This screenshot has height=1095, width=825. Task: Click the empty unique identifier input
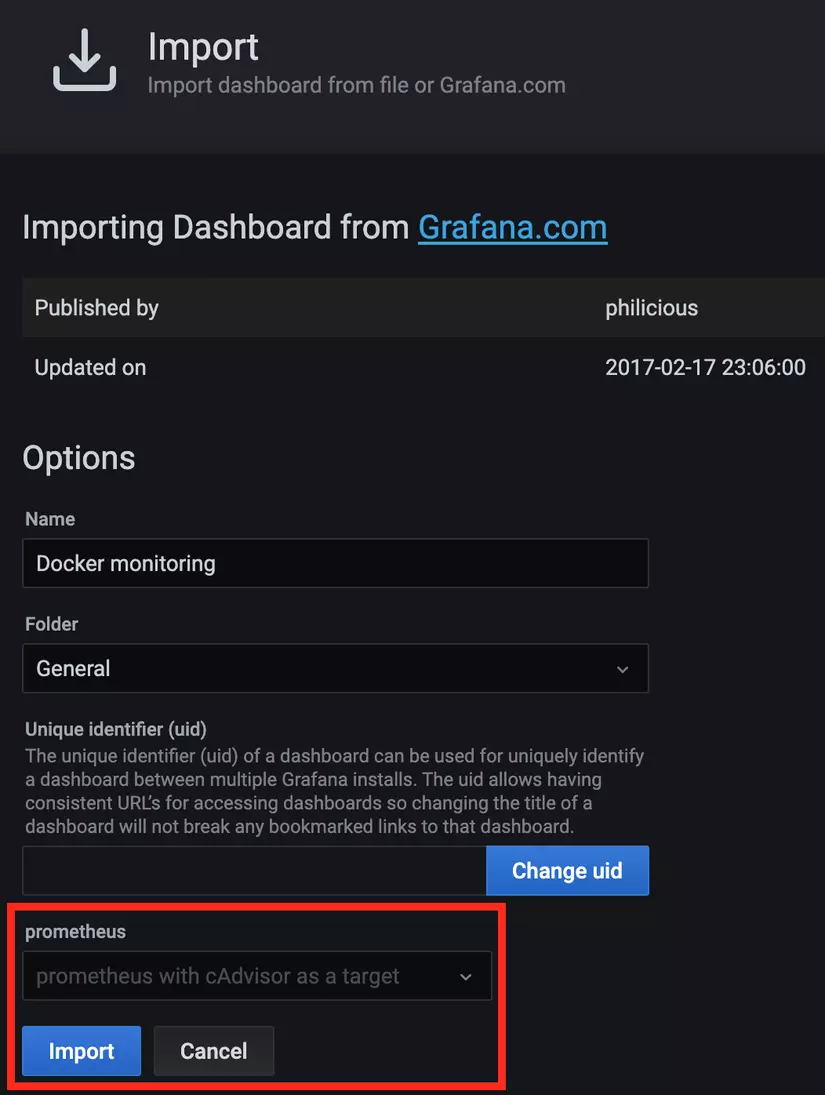[x=250, y=870]
